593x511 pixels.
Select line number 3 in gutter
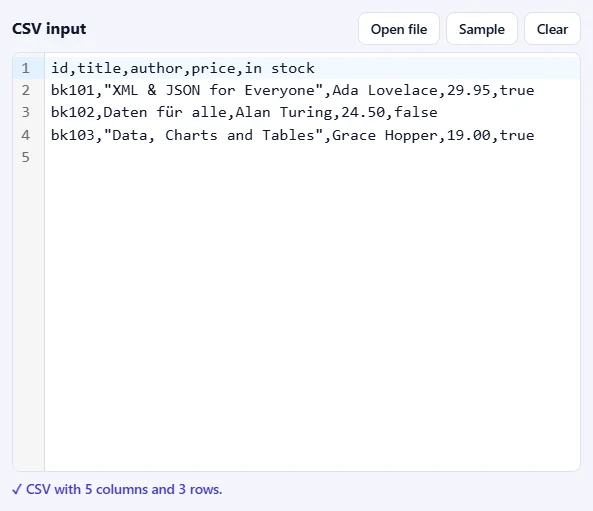pyautogui.click(x=25, y=112)
